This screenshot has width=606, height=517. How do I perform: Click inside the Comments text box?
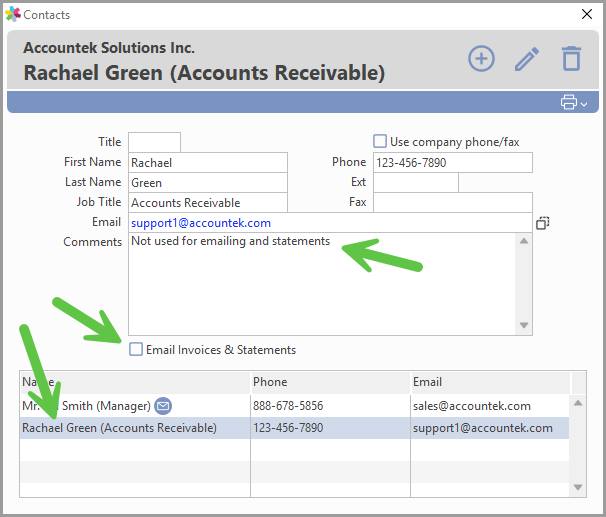[322, 284]
